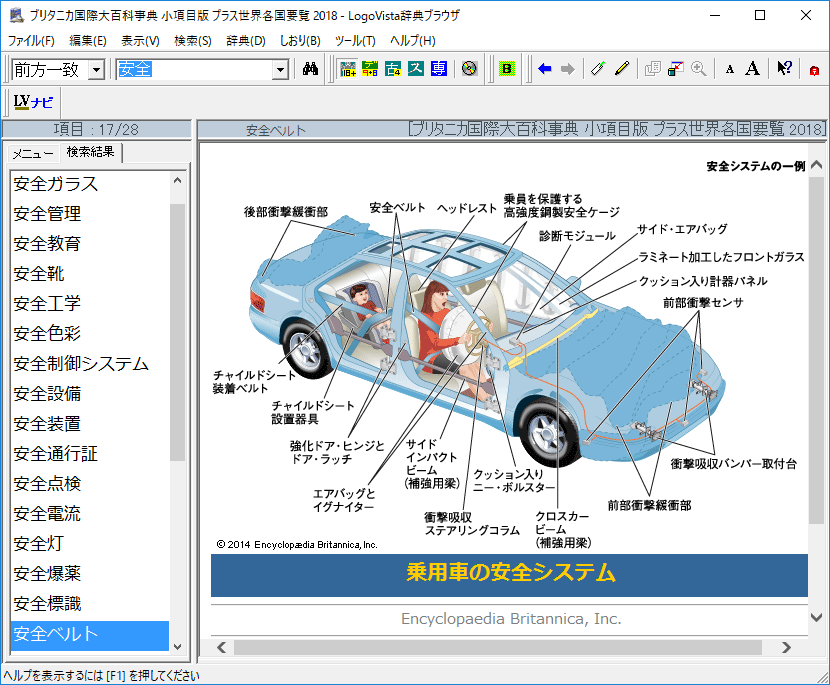
Task: Open the 辞典(D) menu
Action: pos(246,41)
